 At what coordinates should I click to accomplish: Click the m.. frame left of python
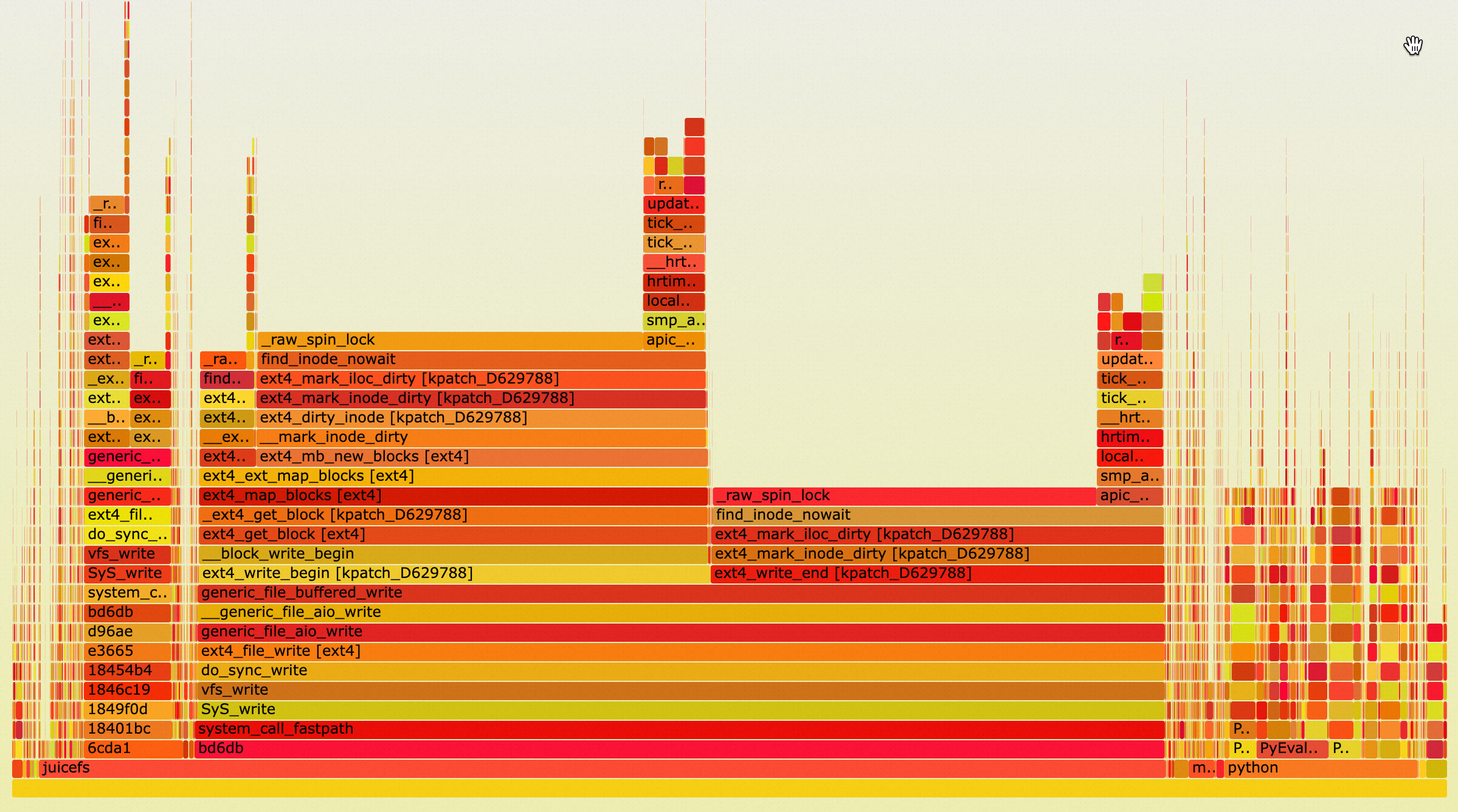pos(1202,768)
